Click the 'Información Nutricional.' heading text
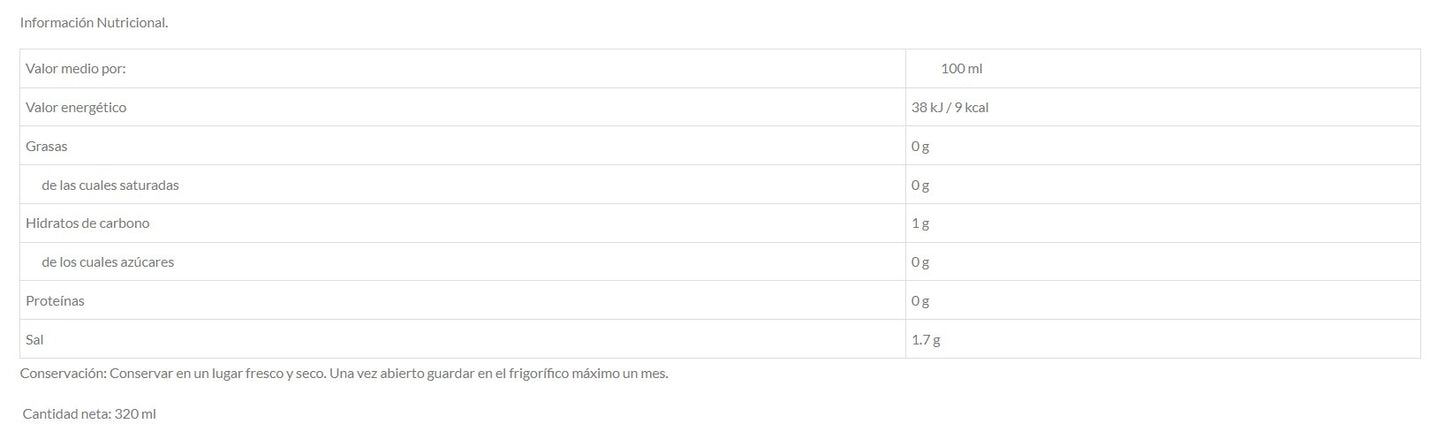This screenshot has height=439, width=1445. coord(94,22)
